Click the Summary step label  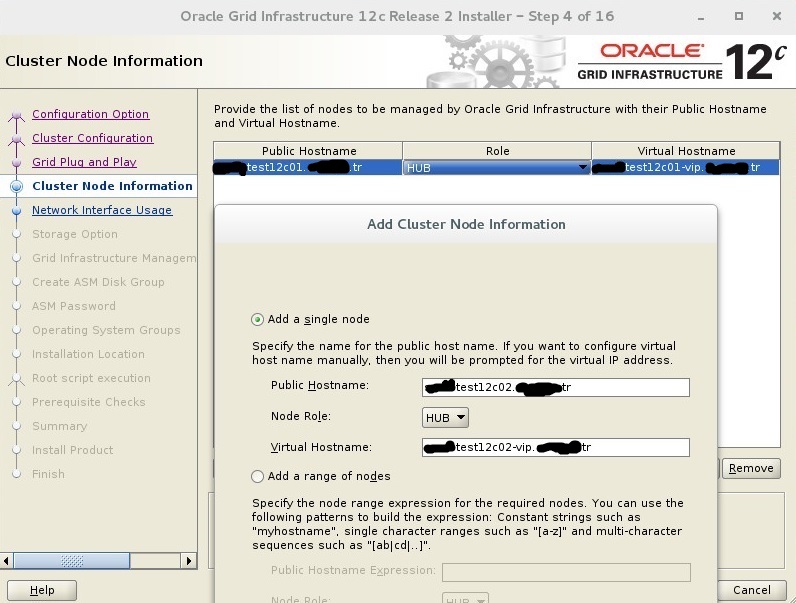pos(59,426)
